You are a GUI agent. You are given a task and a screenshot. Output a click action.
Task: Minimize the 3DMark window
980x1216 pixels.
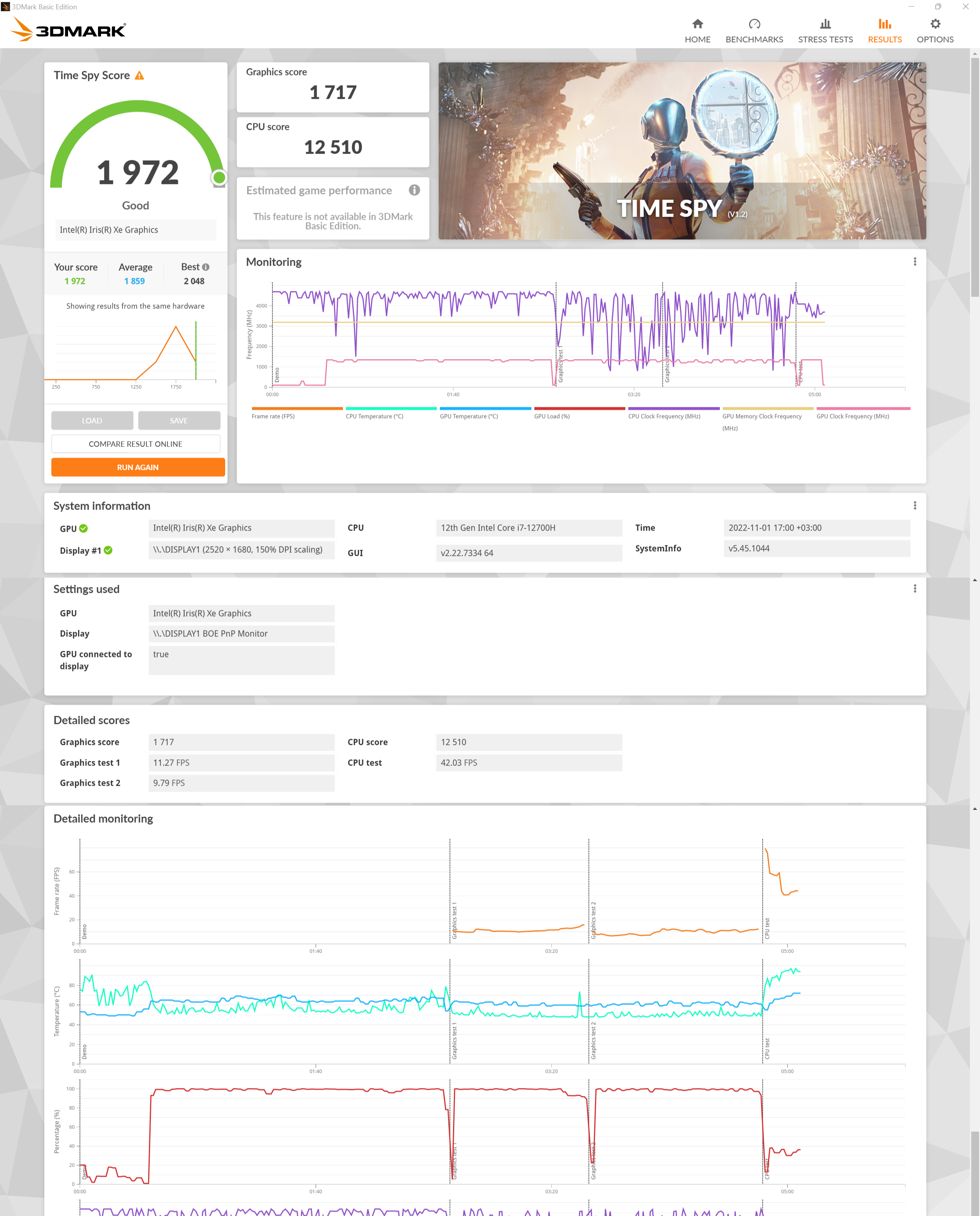point(910,7)
